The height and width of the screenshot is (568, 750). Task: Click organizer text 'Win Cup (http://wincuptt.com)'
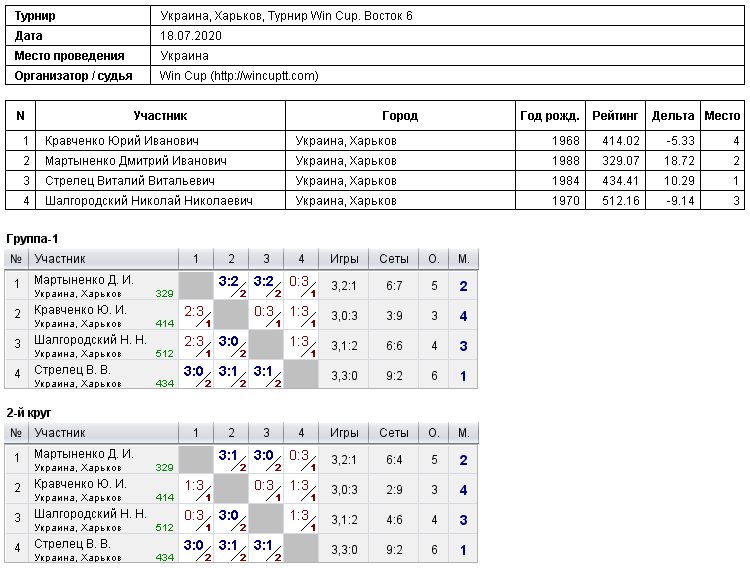click(x=239, y=76)
